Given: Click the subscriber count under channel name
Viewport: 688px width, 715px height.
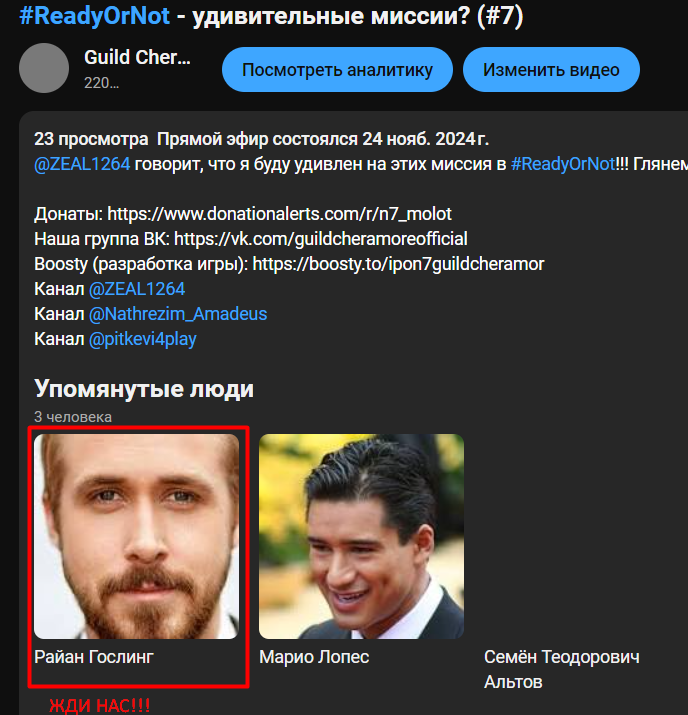Looking at the screenshot, I should click(101, 83).
